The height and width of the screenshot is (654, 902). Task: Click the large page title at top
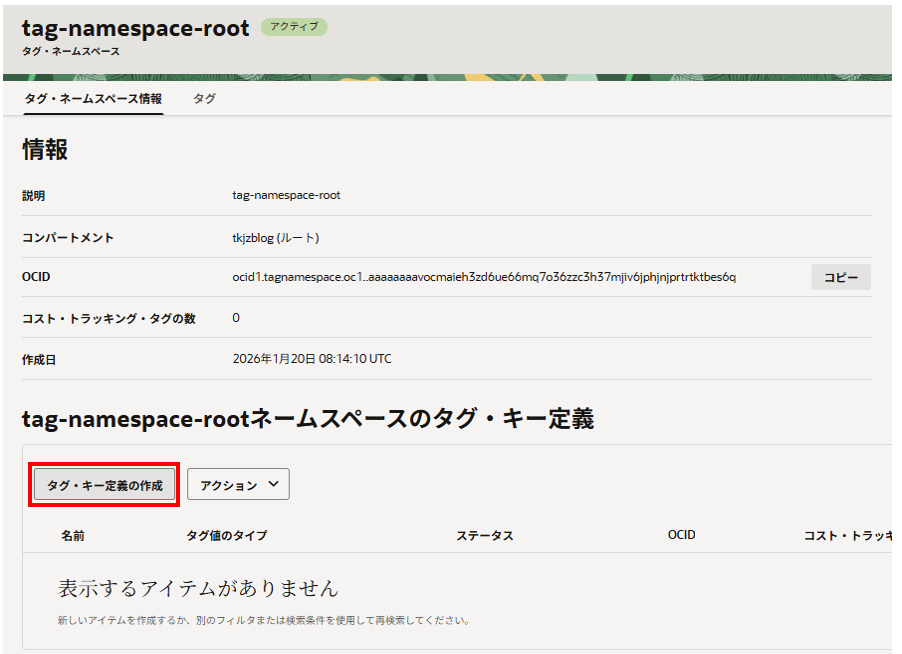(x=135, y=29)
